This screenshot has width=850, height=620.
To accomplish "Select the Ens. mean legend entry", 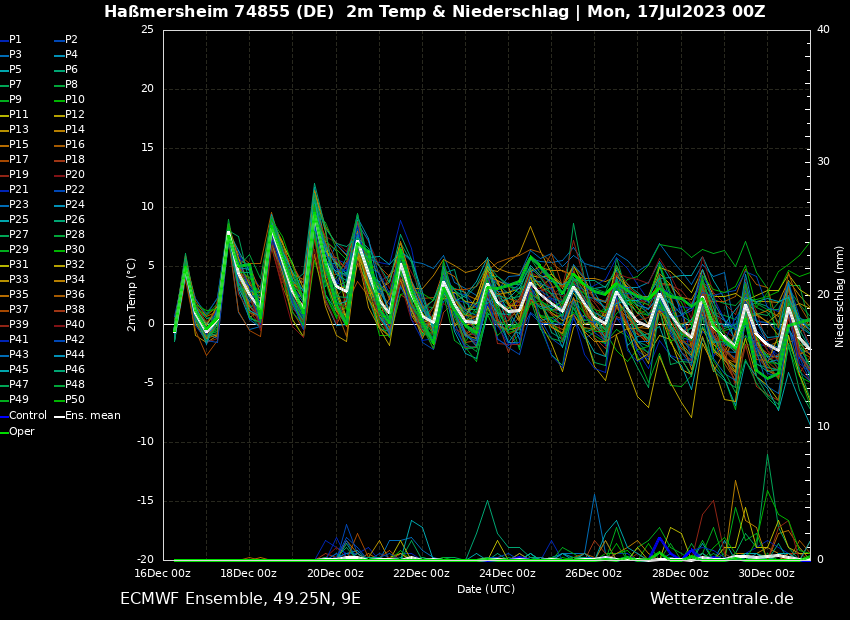I will [x=92, y=416].
